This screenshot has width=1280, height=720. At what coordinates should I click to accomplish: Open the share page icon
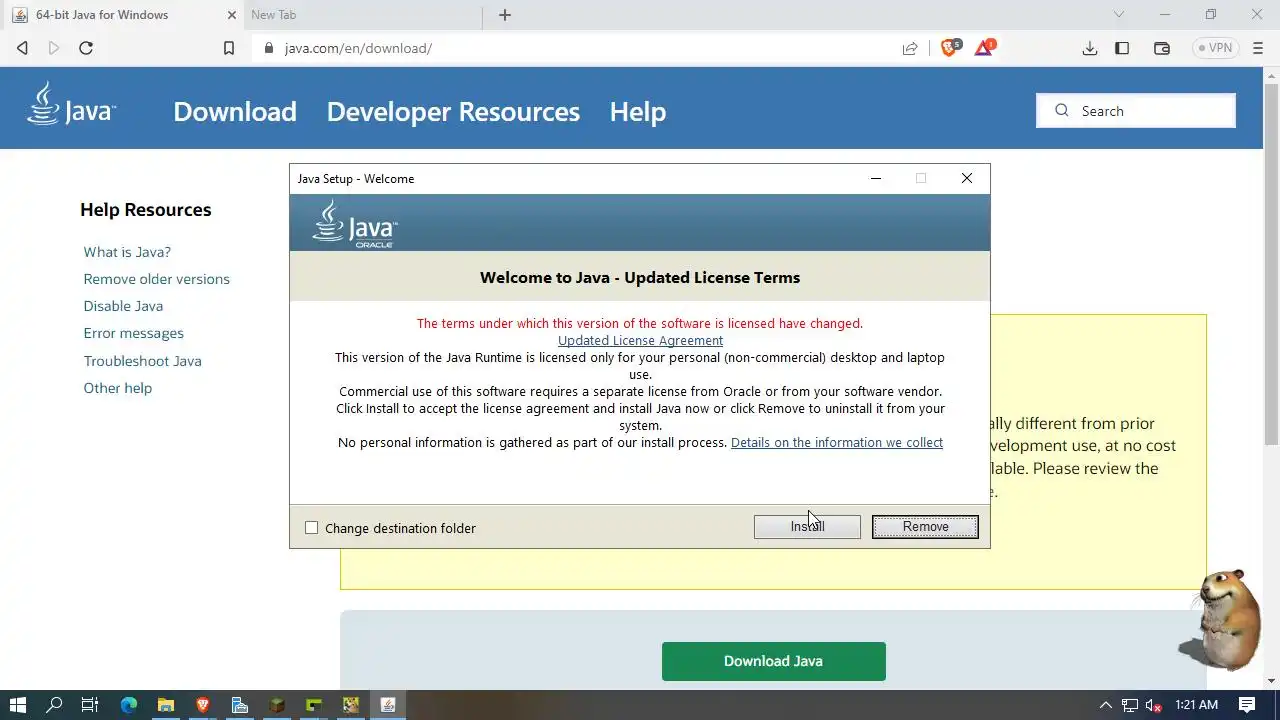[910, 48]
